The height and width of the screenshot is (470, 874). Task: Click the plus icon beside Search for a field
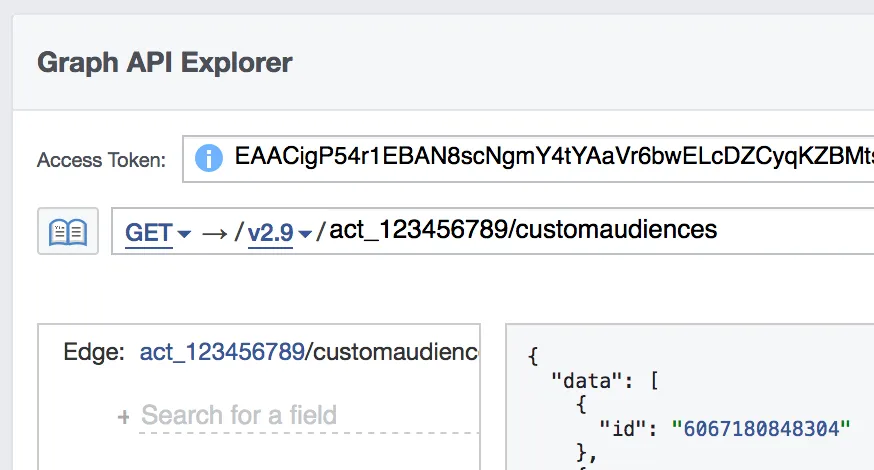tap(124, 417)
